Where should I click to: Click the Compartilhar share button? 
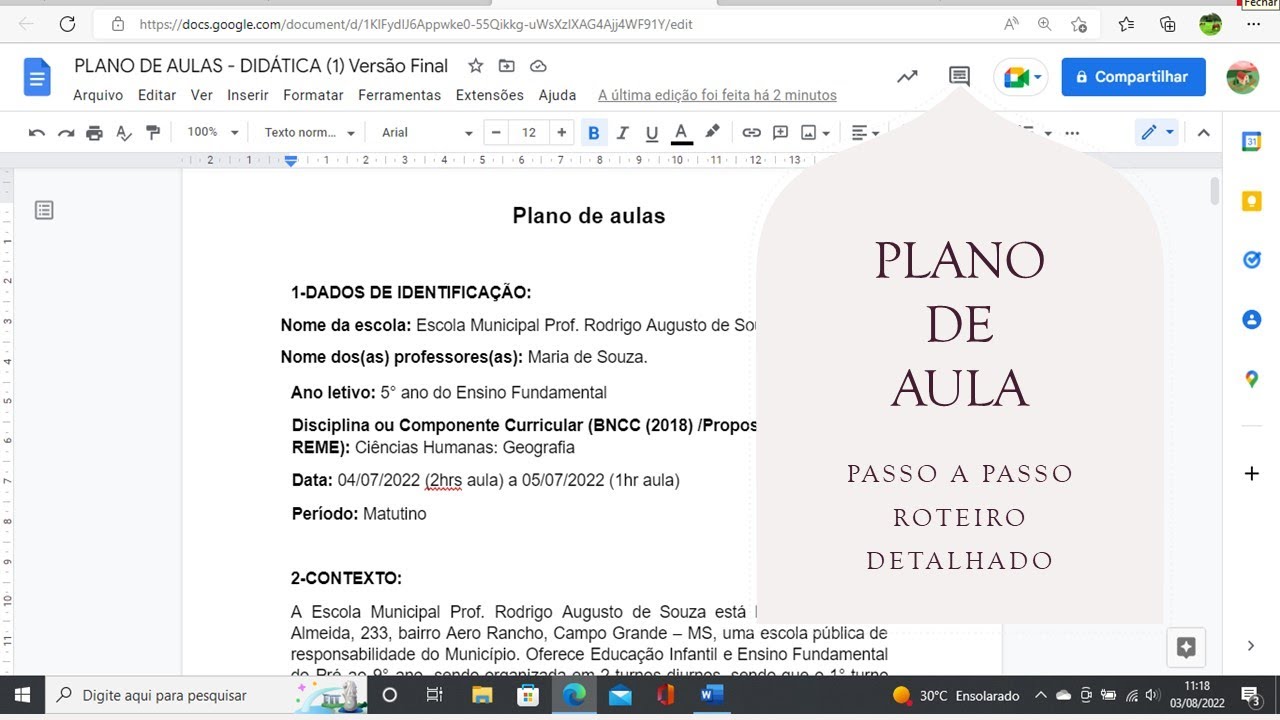(1133, 77)
